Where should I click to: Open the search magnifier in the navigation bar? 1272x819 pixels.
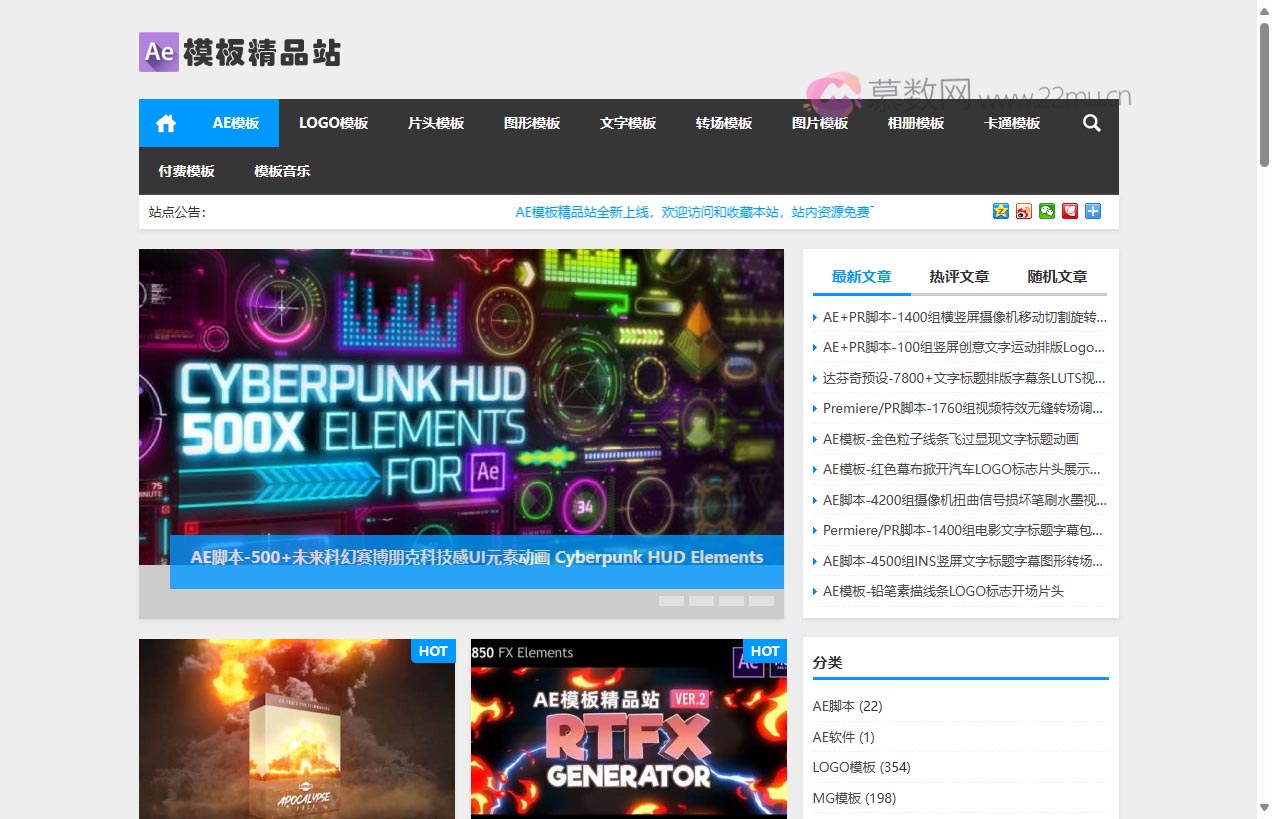(1091, 123)
